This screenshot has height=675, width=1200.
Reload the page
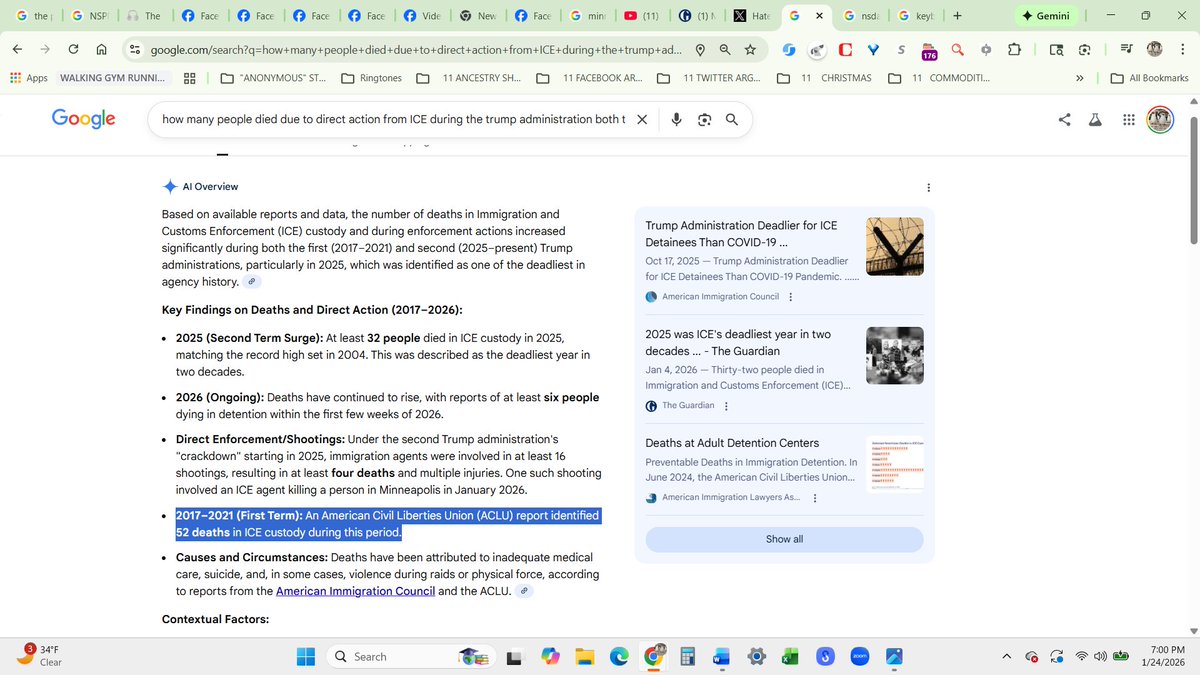73,49
